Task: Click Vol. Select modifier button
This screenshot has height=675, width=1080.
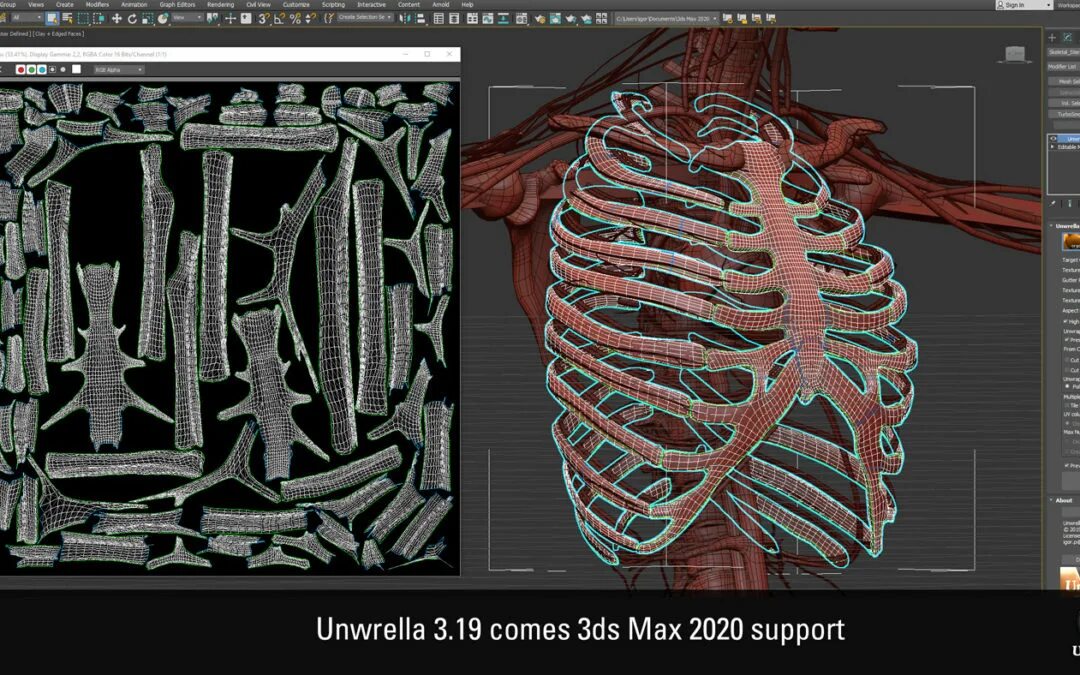Action: pyautogui.click(x=1064, y=103)
